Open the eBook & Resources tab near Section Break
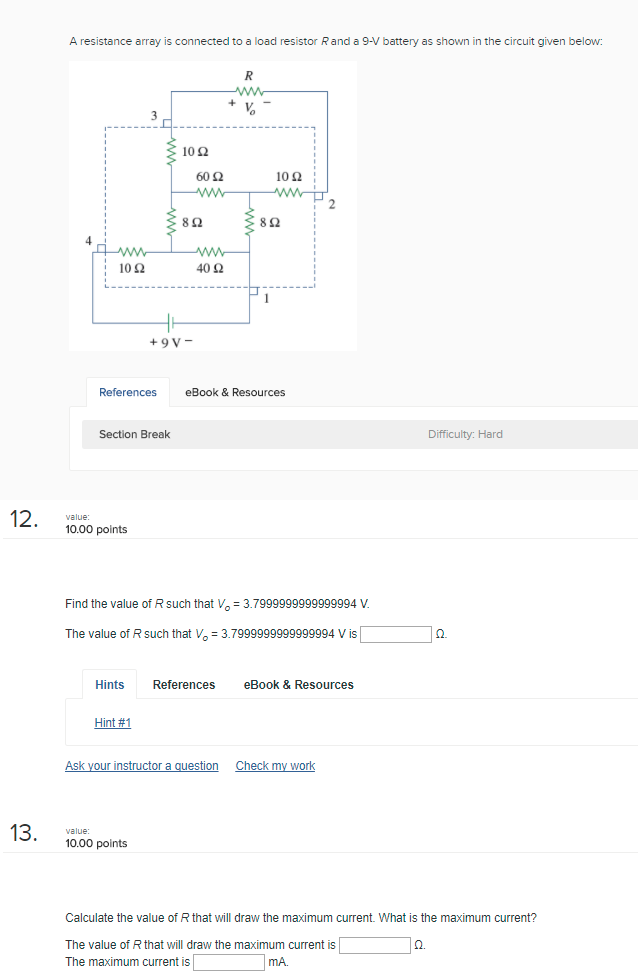 pyautogui.click(x=235, y=392)
